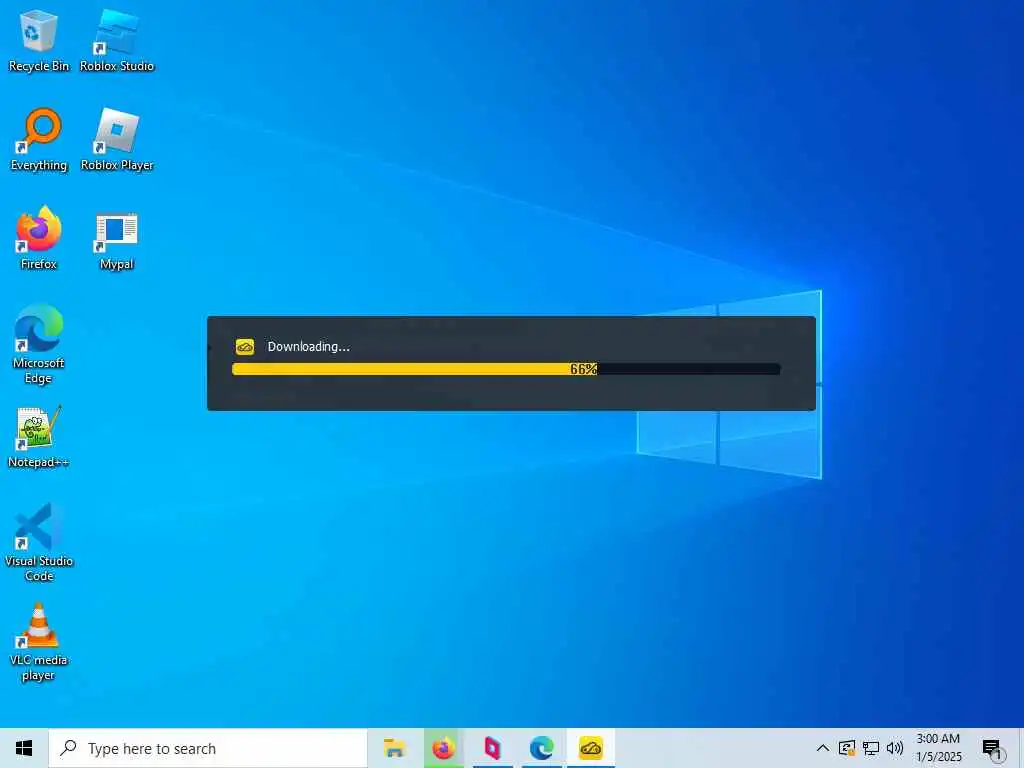This screenshot has width=1024, height=768.
Task: Click the yellow cloud icon in the Downloading dialog
Action: coord(245,347)
